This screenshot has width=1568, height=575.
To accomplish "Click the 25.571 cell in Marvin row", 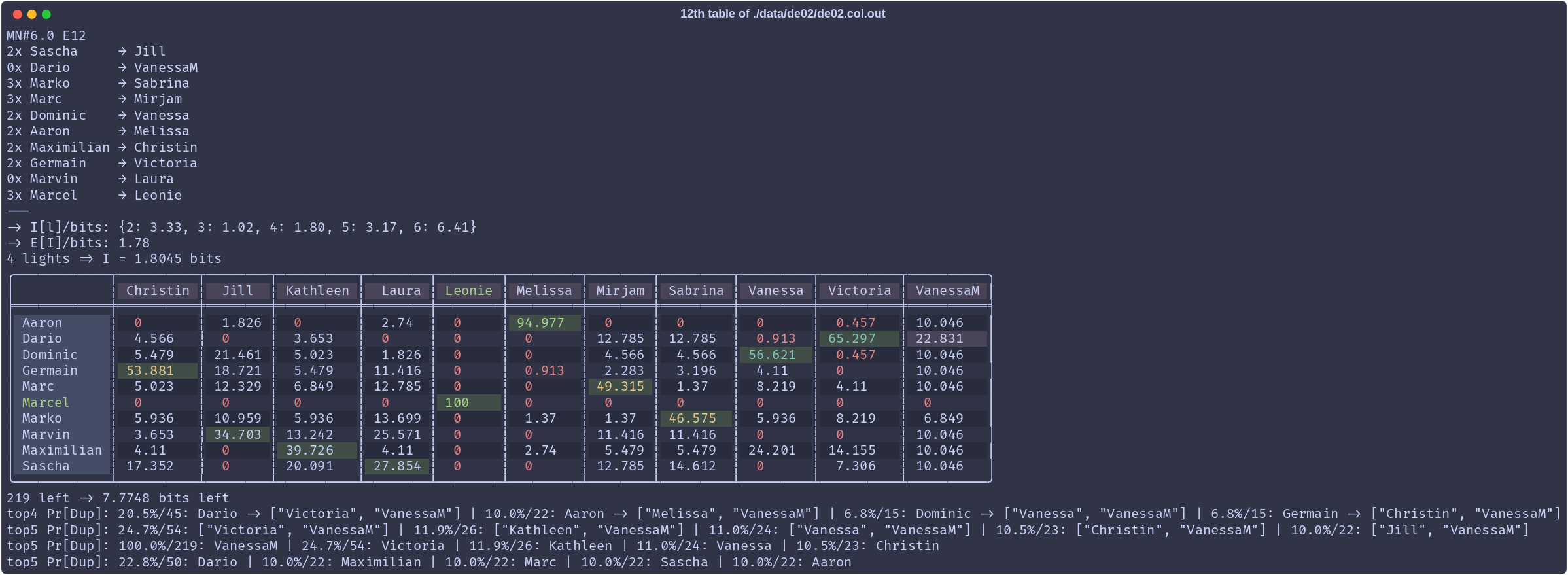I will (397, 434).
